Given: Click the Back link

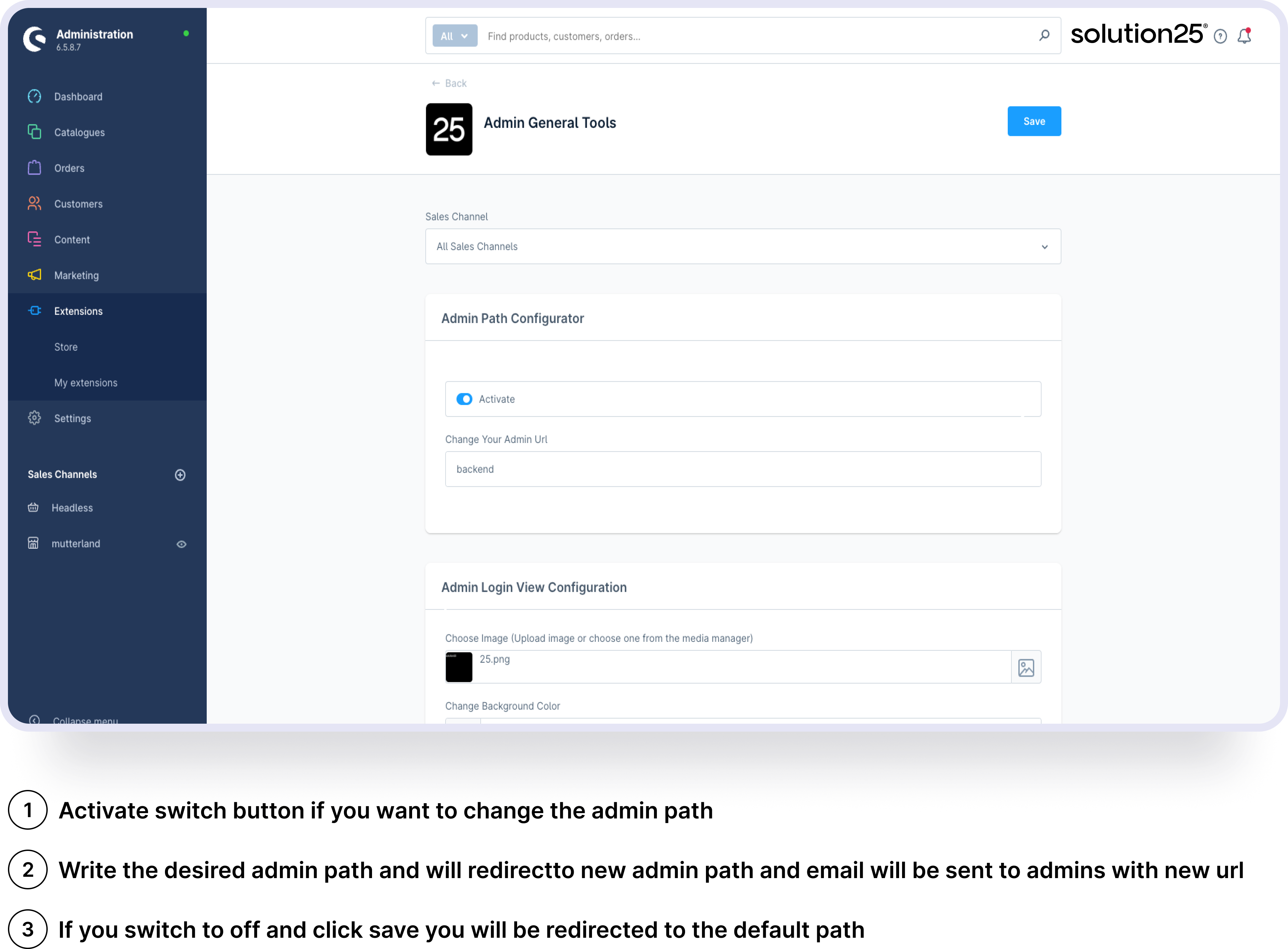Looking at the screenshot, I should 449,83.
